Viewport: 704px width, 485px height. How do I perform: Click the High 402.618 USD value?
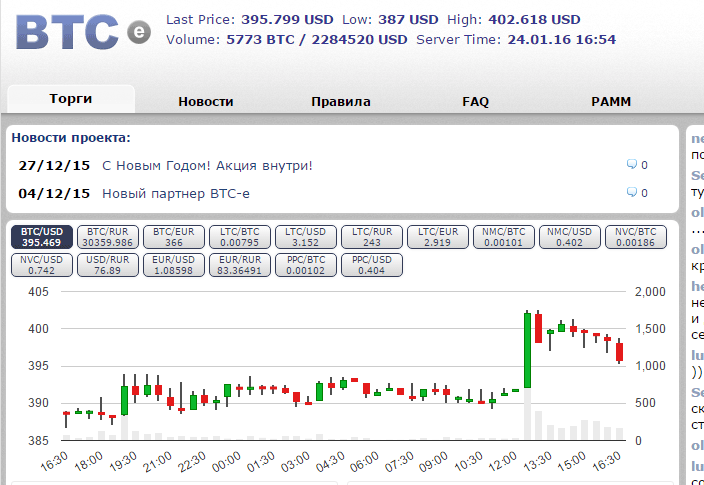tap(534, 20)
